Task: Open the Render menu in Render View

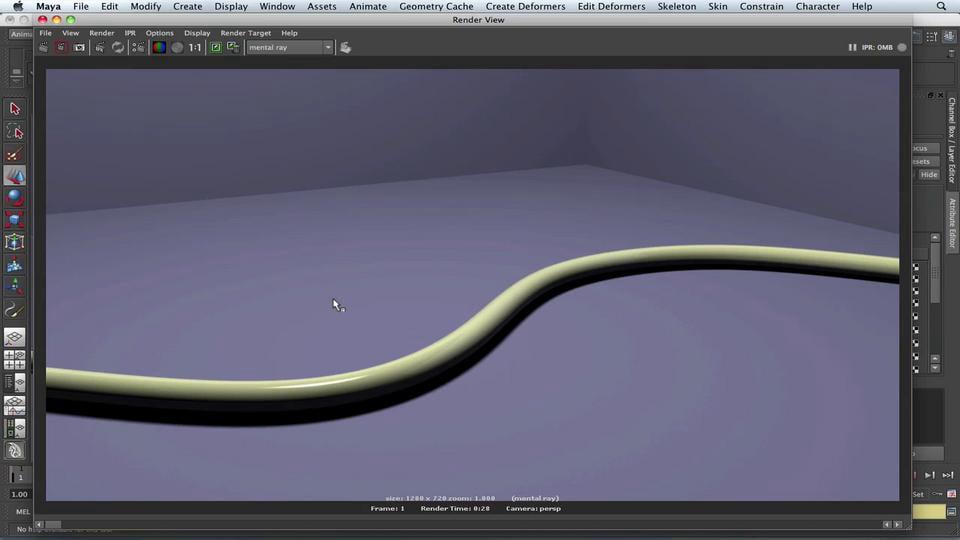Action: [x=102, y=33]
